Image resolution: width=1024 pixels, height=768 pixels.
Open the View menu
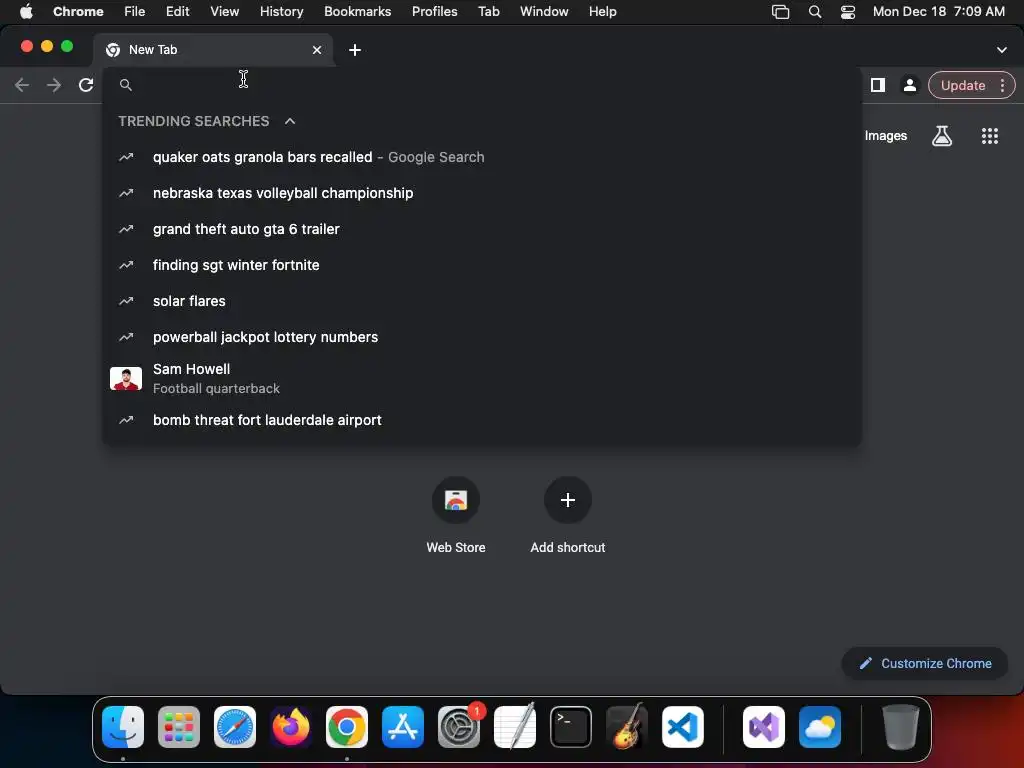click(224, 12)
